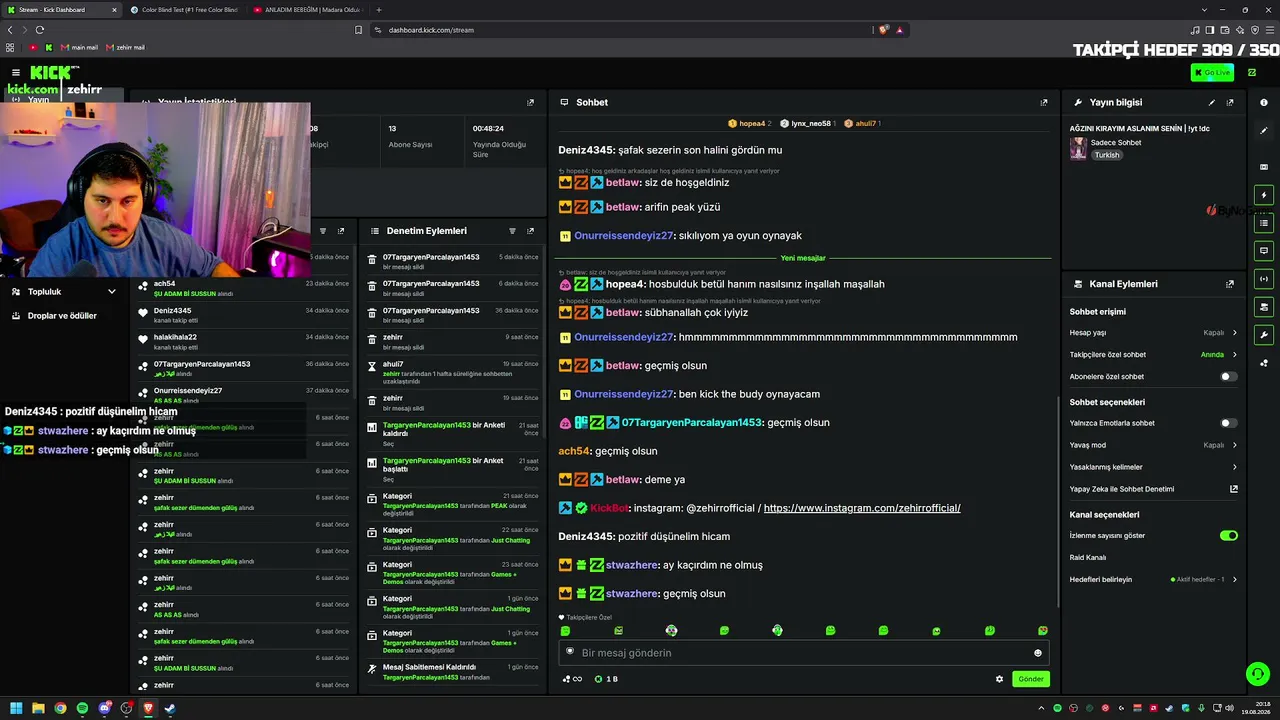Select the list icon in the right sidebar
This screenshot has width=1280, height=720.
click(x=1264, y=223)
